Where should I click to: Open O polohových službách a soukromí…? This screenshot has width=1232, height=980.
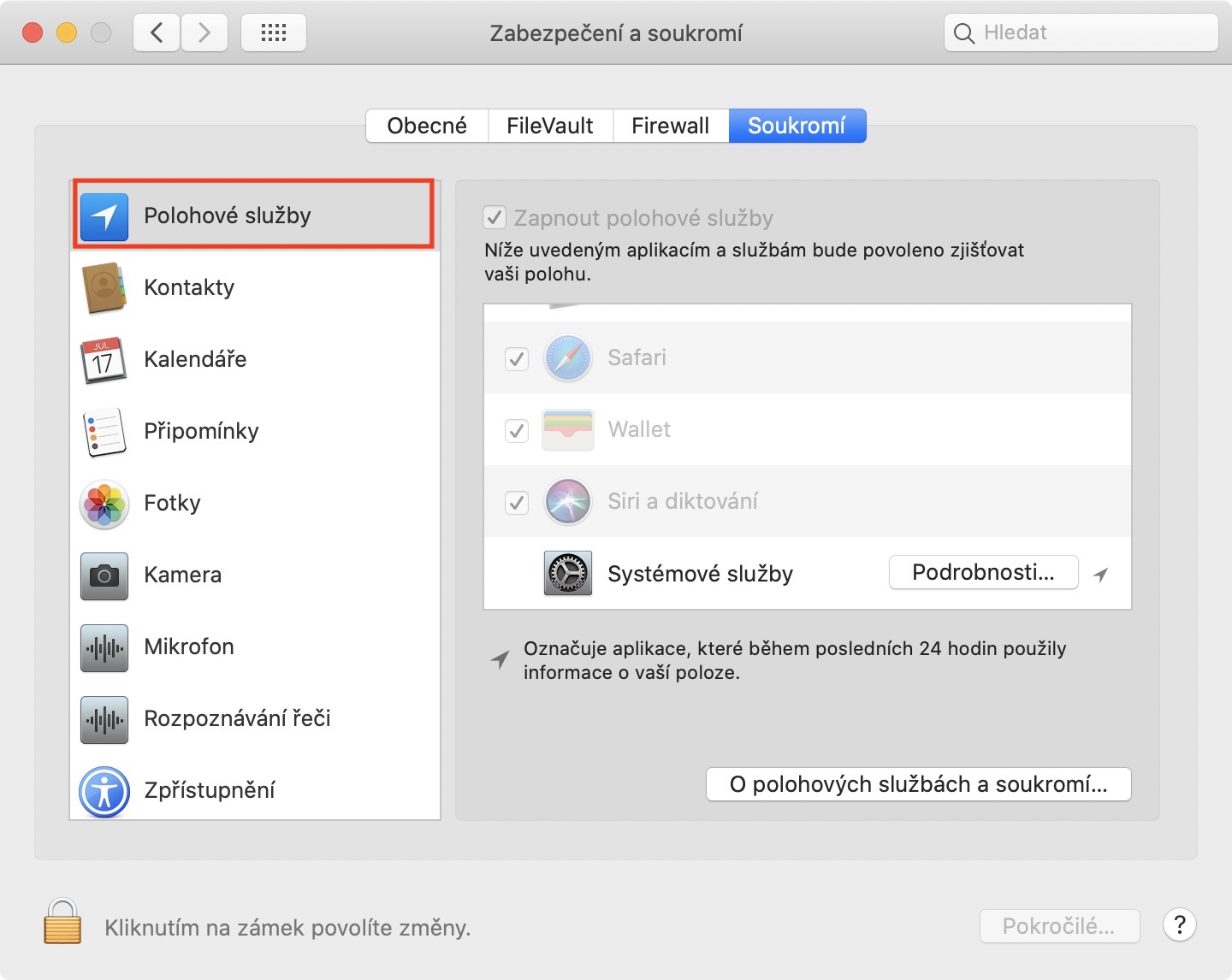[918, 784]
